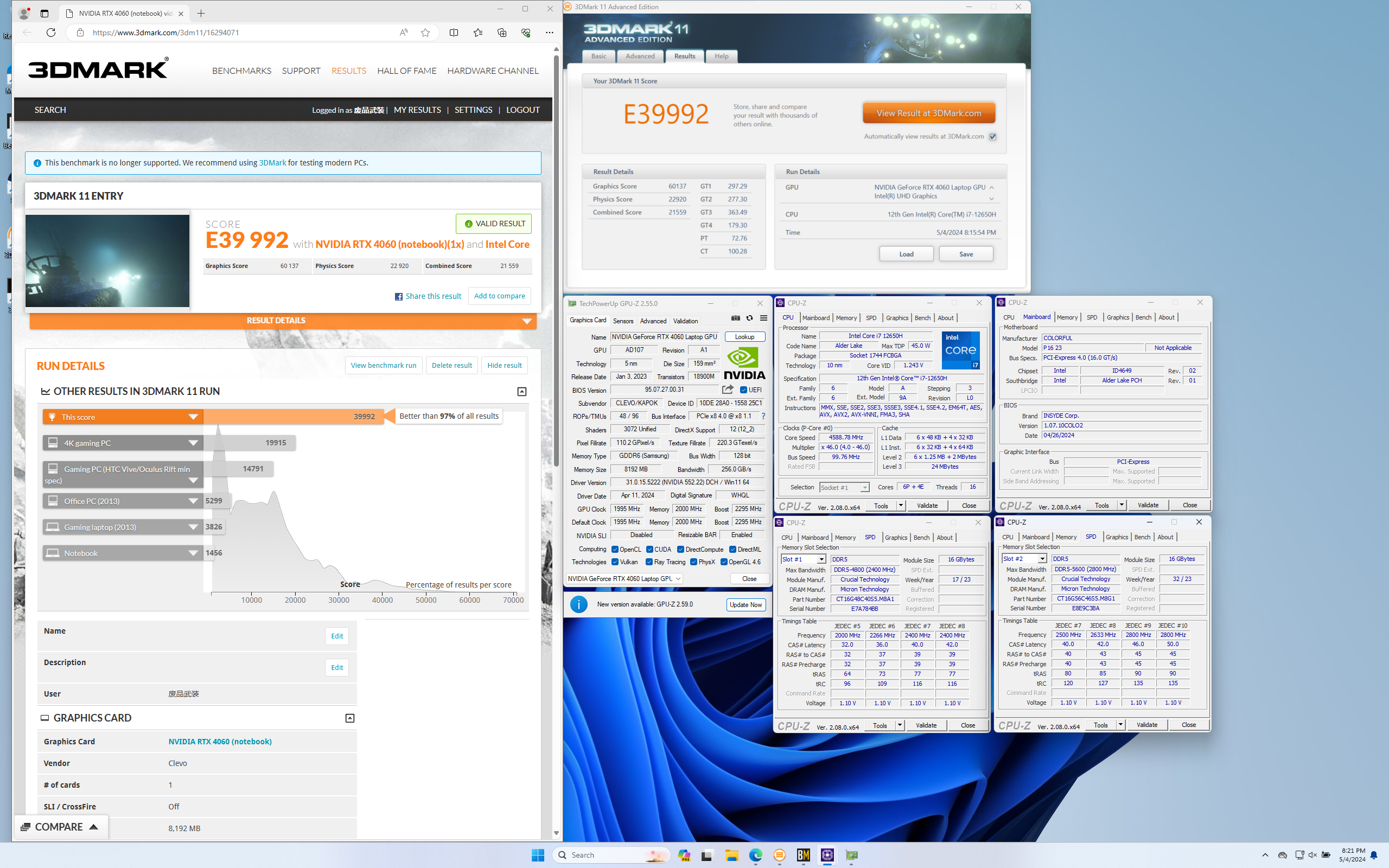
Task: Open the Slot #1 memory slot dropdown
Action: (x=803, y=559)
